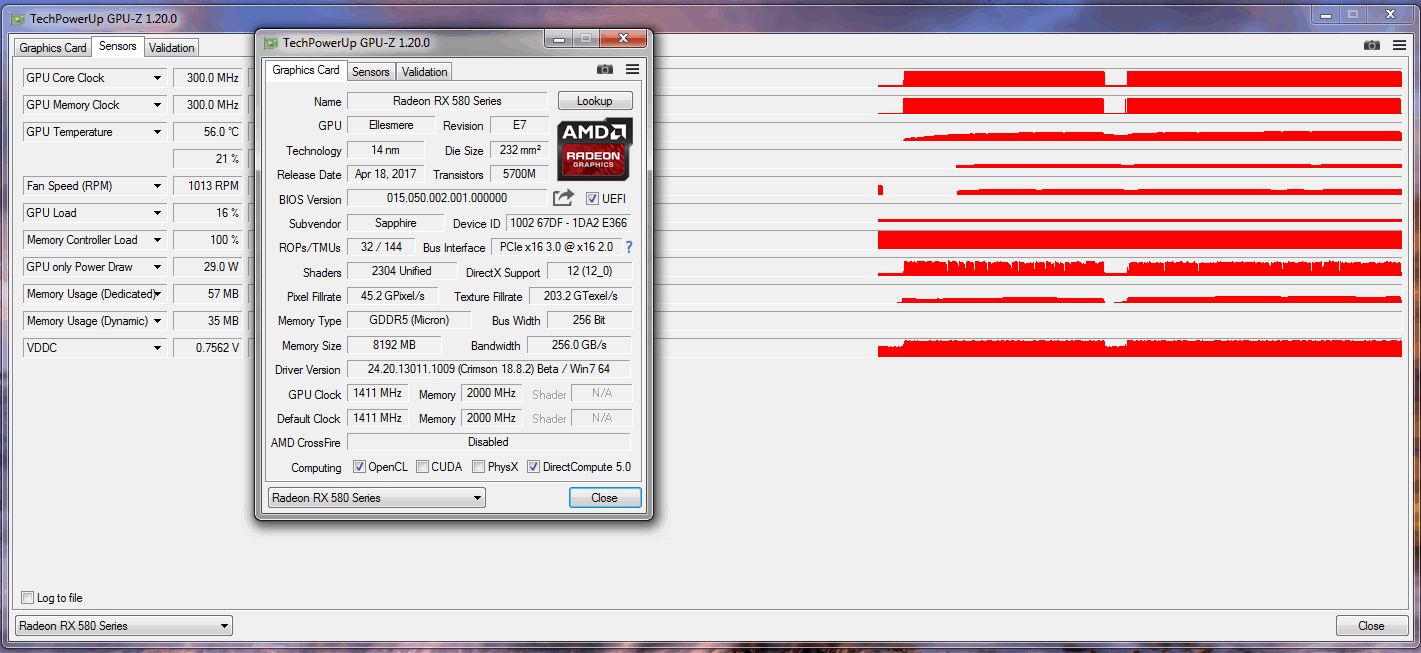Screen dimensions: 1421x653
Task: Click the 56.0 °C temperature value
Action: (x=209, y=132)
